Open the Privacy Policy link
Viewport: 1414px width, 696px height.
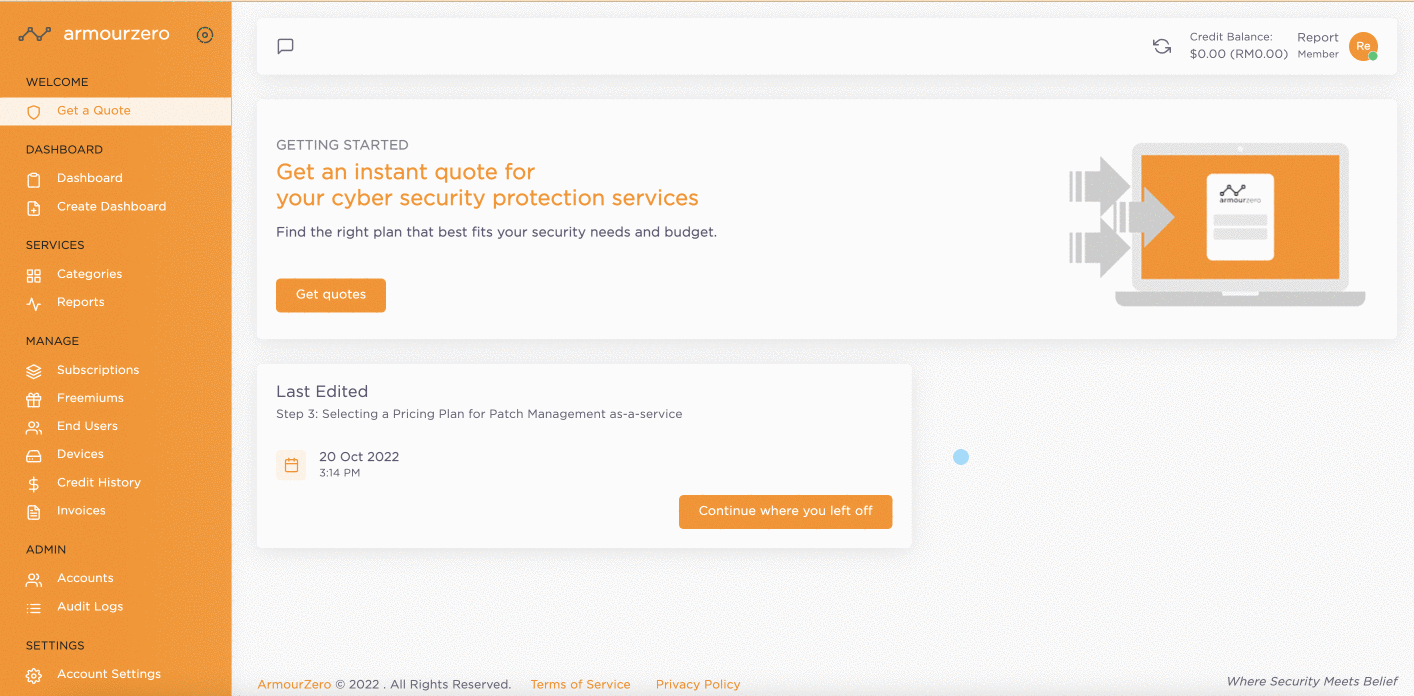tap(698, 685)
